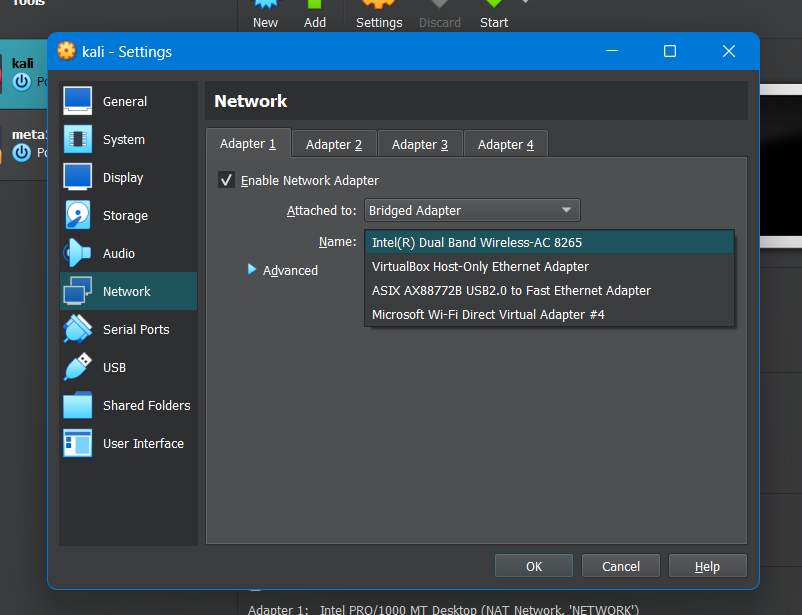This screenshot has width=802, height=615.
Task: Select the System chip icon
Action: pyautogui.click(x=78, y=139)
